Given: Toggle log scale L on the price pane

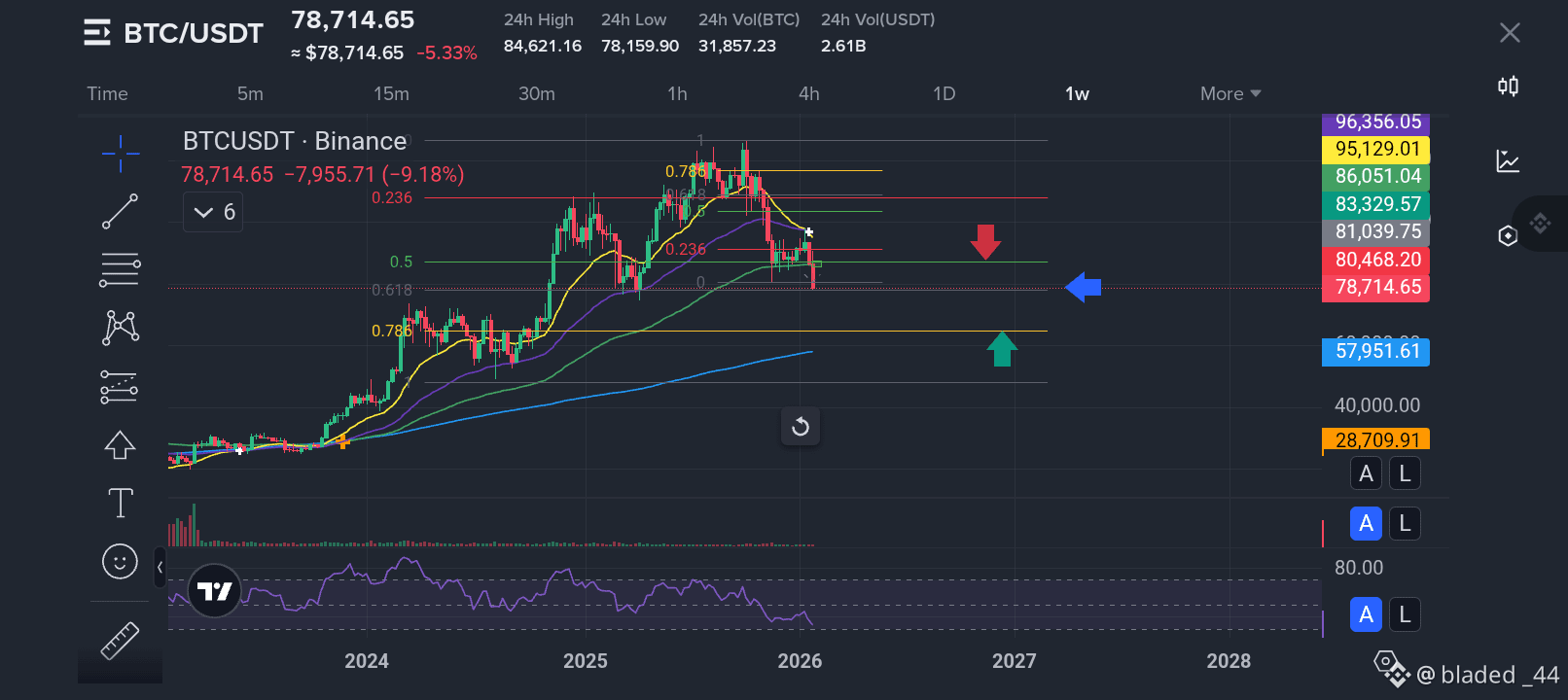Looking at the screenshot, I should click(x=1404, y=473).
